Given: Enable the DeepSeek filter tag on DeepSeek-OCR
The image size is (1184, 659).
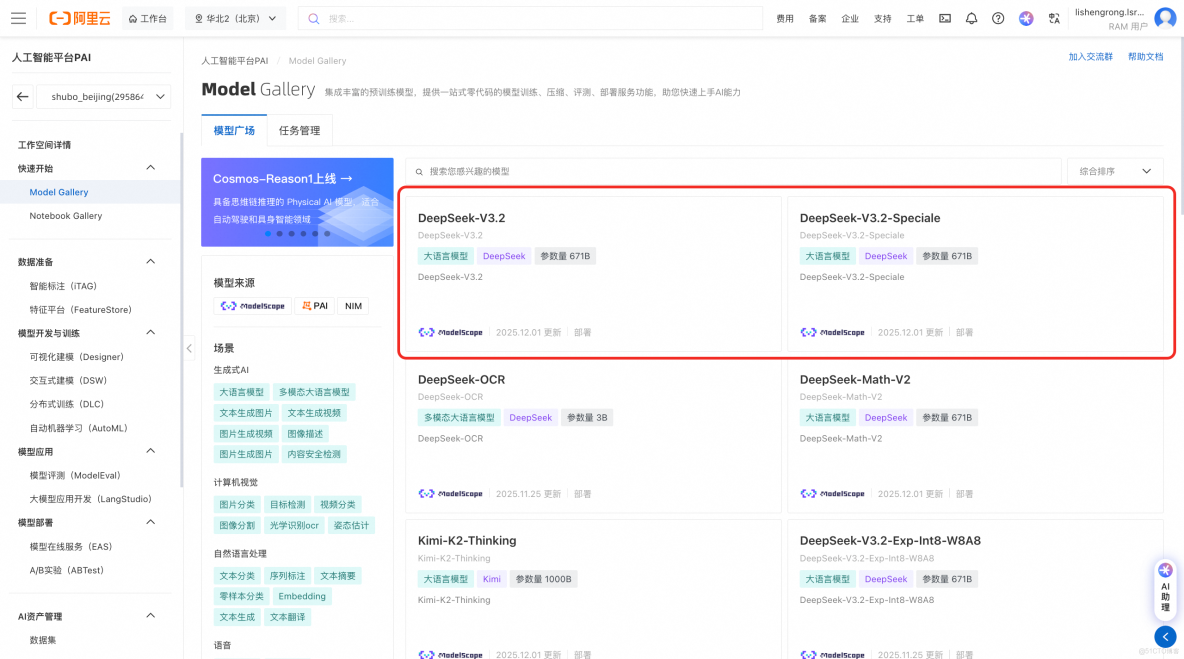Looking at the screenshot, I should click(530, 417).
